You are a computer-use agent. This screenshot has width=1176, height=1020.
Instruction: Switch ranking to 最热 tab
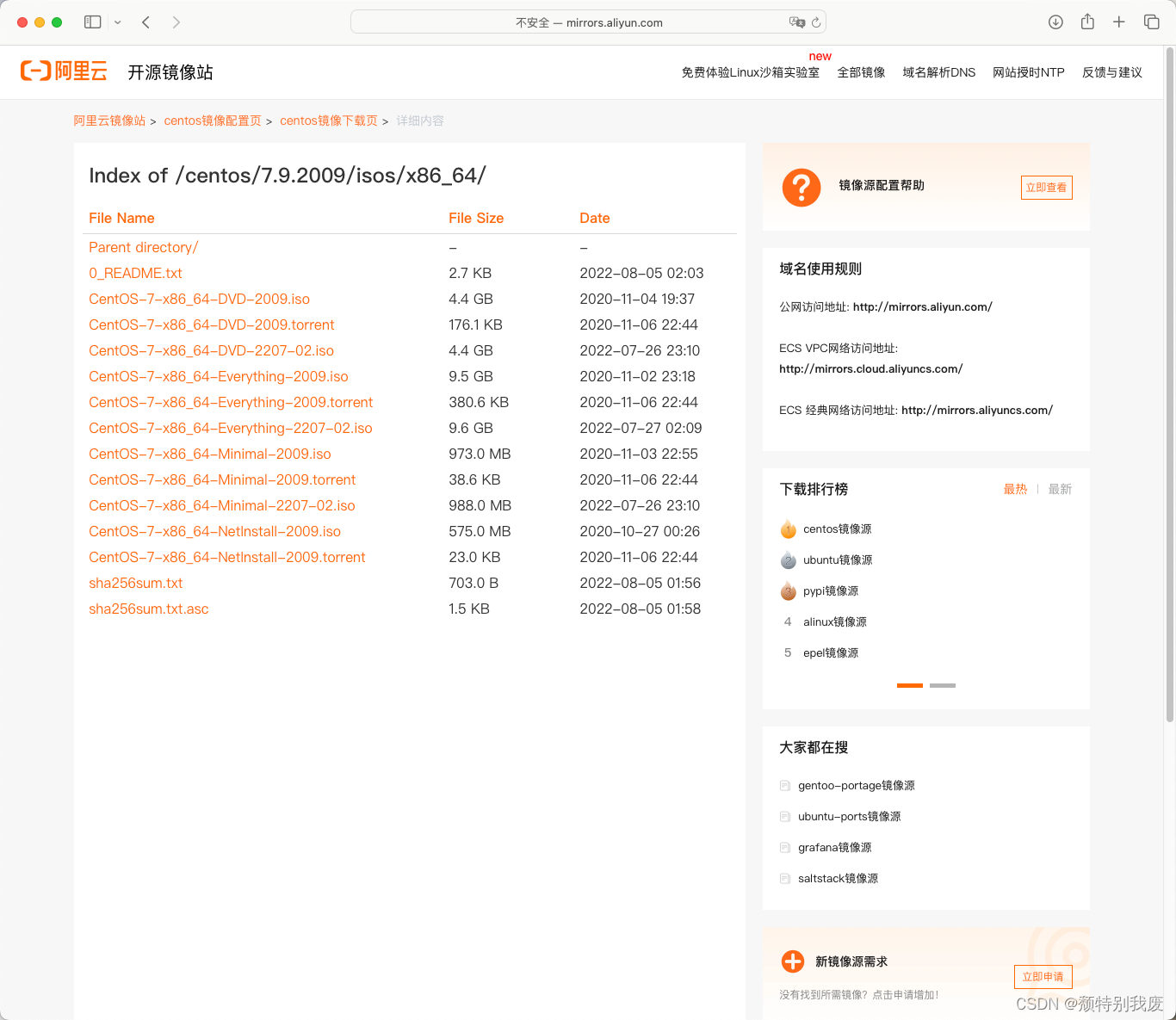point(1015,489)
